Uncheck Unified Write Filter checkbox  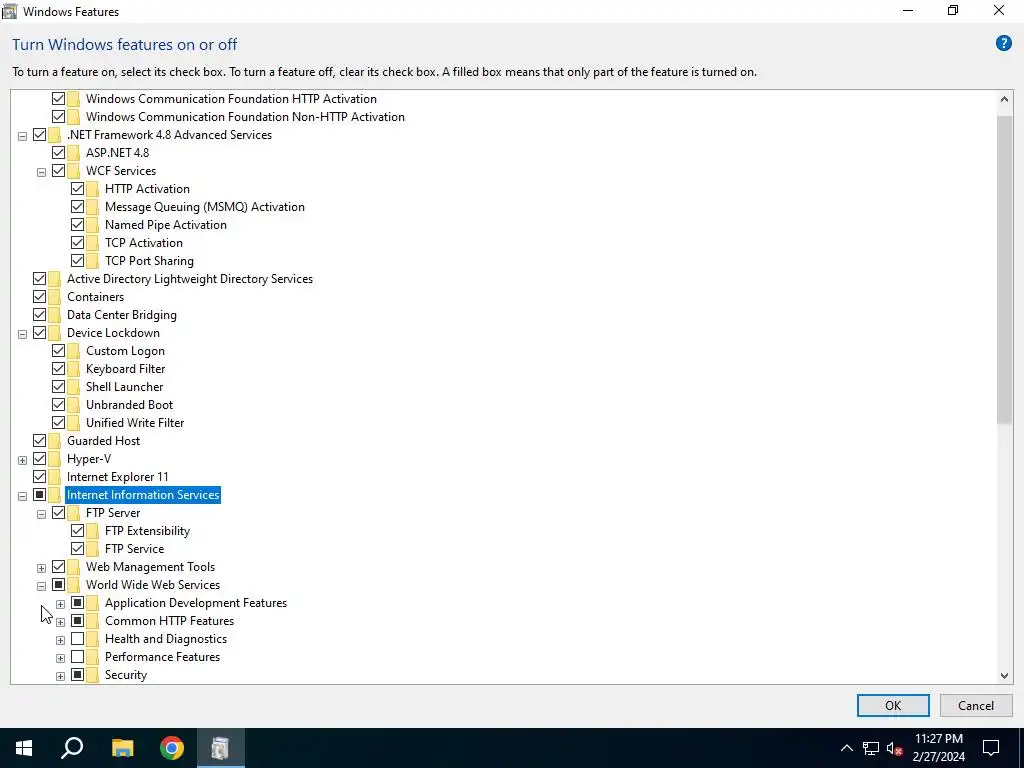(58, 423)
